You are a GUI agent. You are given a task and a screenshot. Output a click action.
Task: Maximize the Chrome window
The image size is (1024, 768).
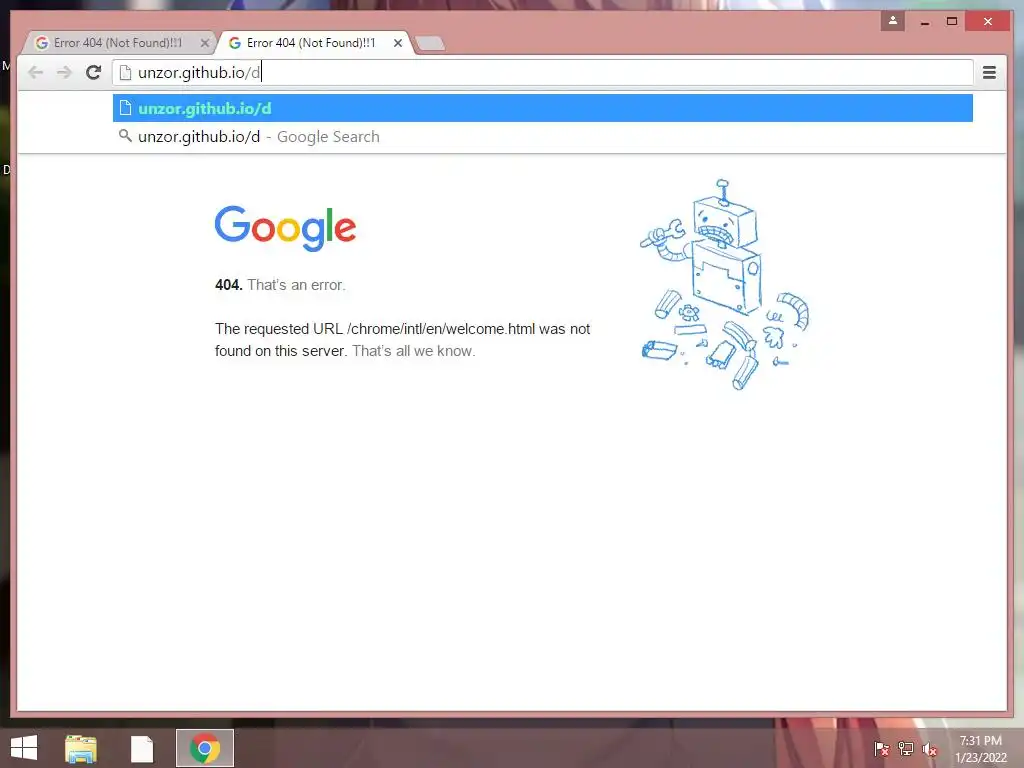click(x=952, y=22)
